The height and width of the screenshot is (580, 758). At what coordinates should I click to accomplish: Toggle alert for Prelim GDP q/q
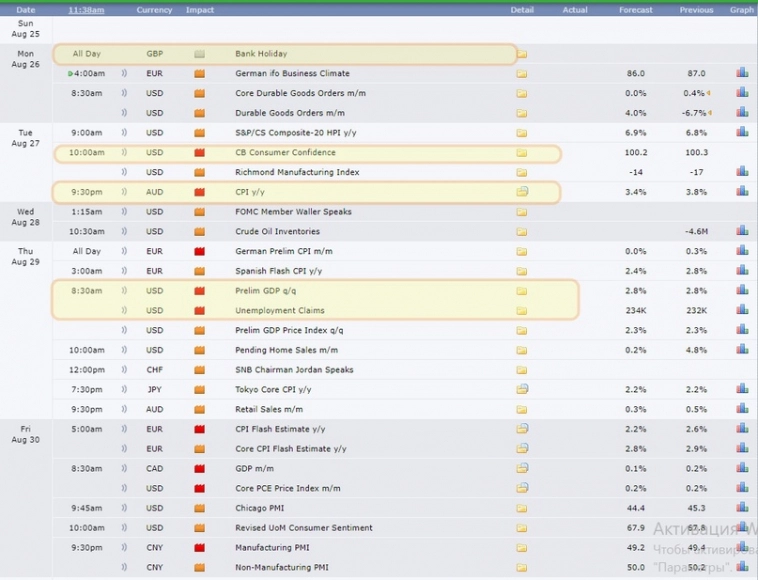[x=124, y=290]
